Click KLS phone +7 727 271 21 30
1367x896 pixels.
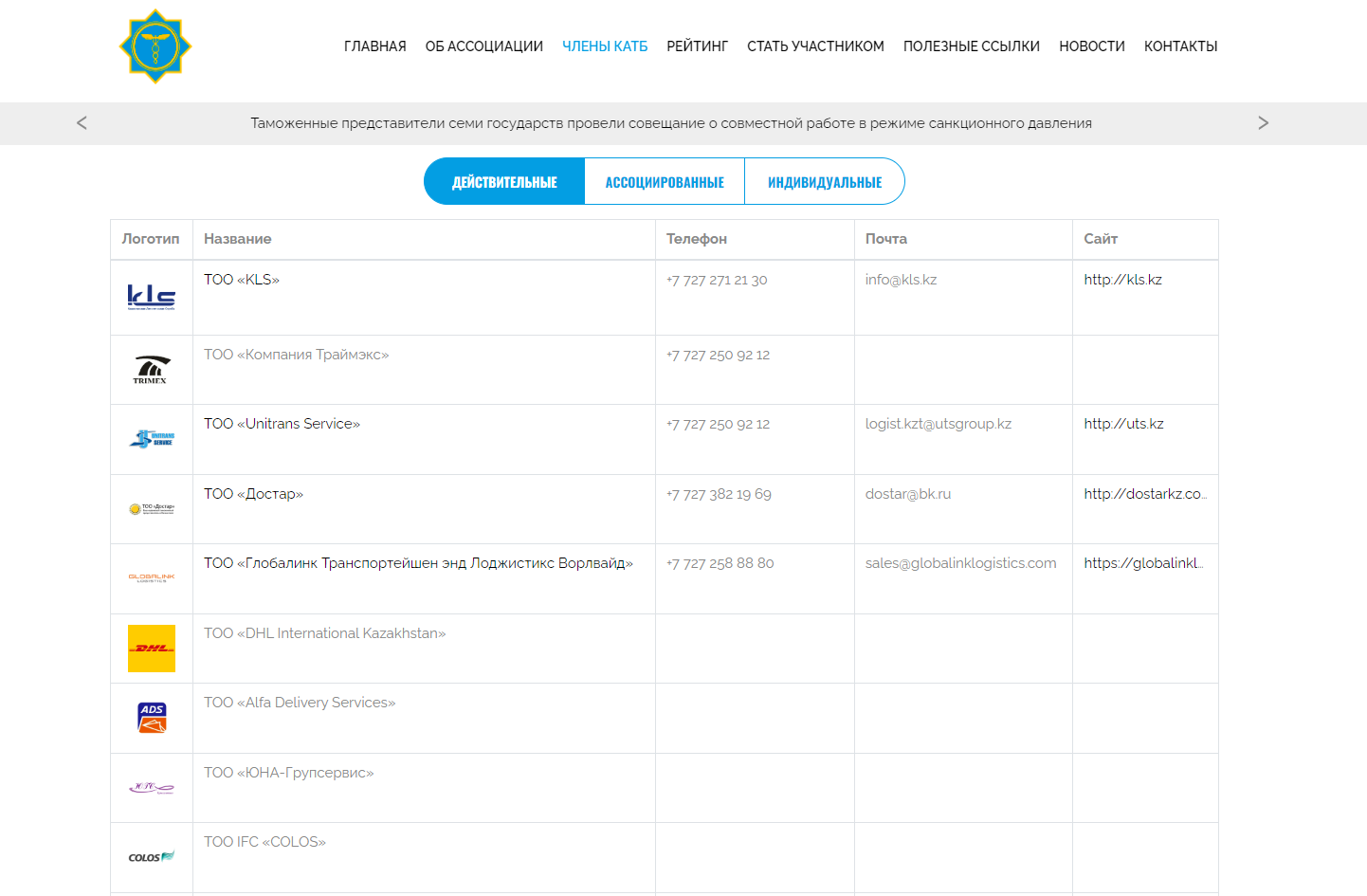click(717, 280)
